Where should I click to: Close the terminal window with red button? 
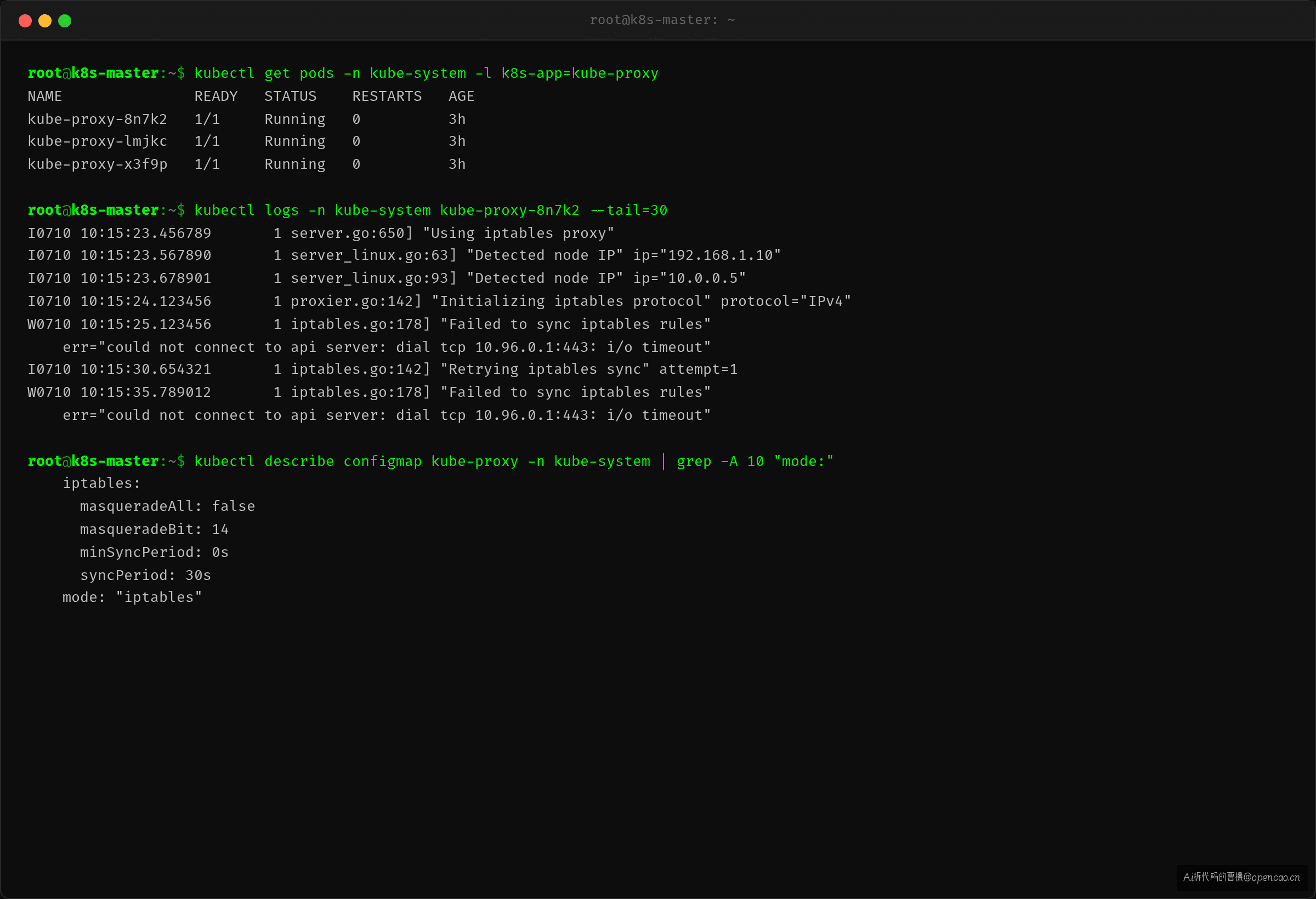tap(25, 21)
